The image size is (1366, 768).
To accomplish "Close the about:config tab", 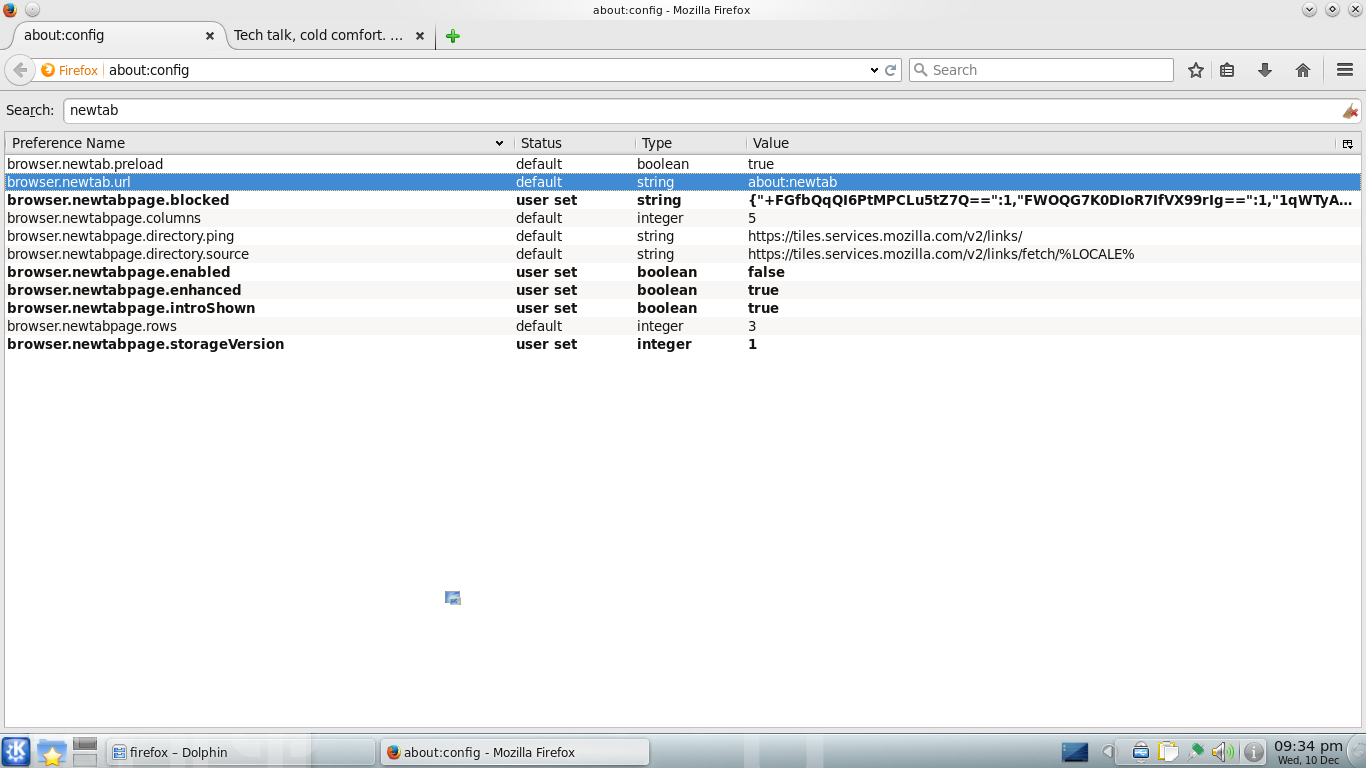I will [210, 36].
